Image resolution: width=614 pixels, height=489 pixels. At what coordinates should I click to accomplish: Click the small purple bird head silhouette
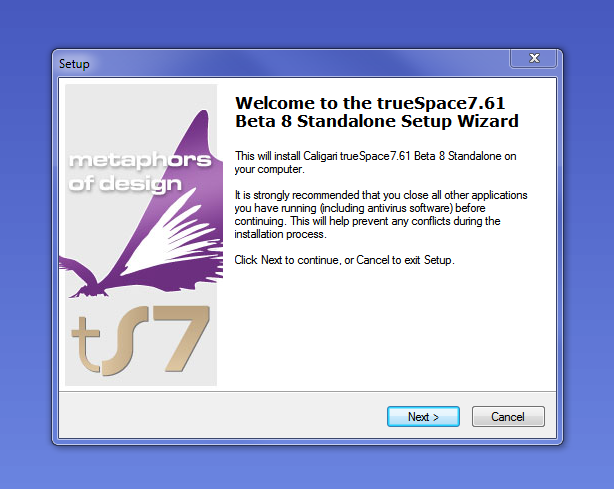pos(78,272)
